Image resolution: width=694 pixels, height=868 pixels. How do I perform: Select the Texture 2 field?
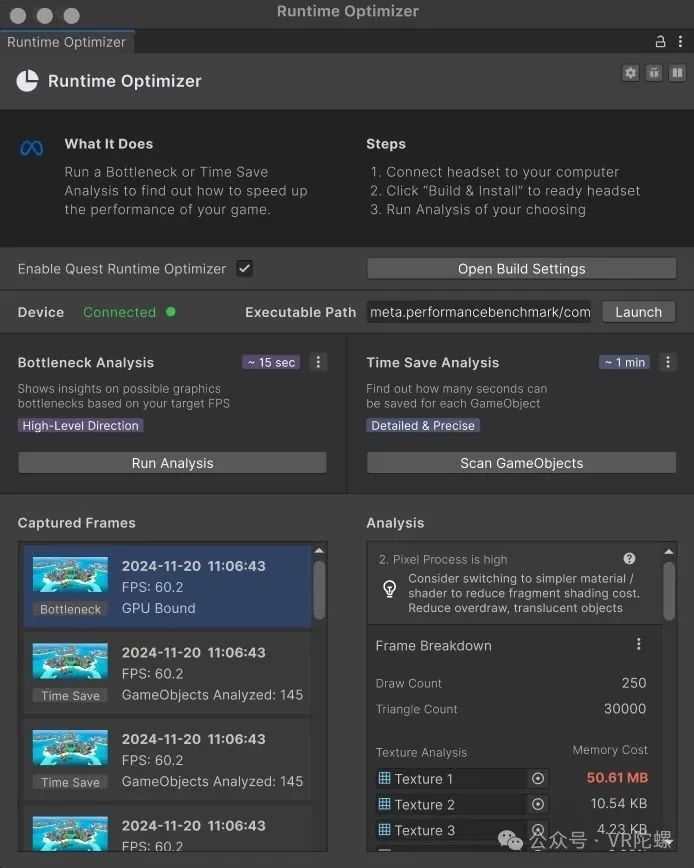pyautogui.click(x=462, y=804)
